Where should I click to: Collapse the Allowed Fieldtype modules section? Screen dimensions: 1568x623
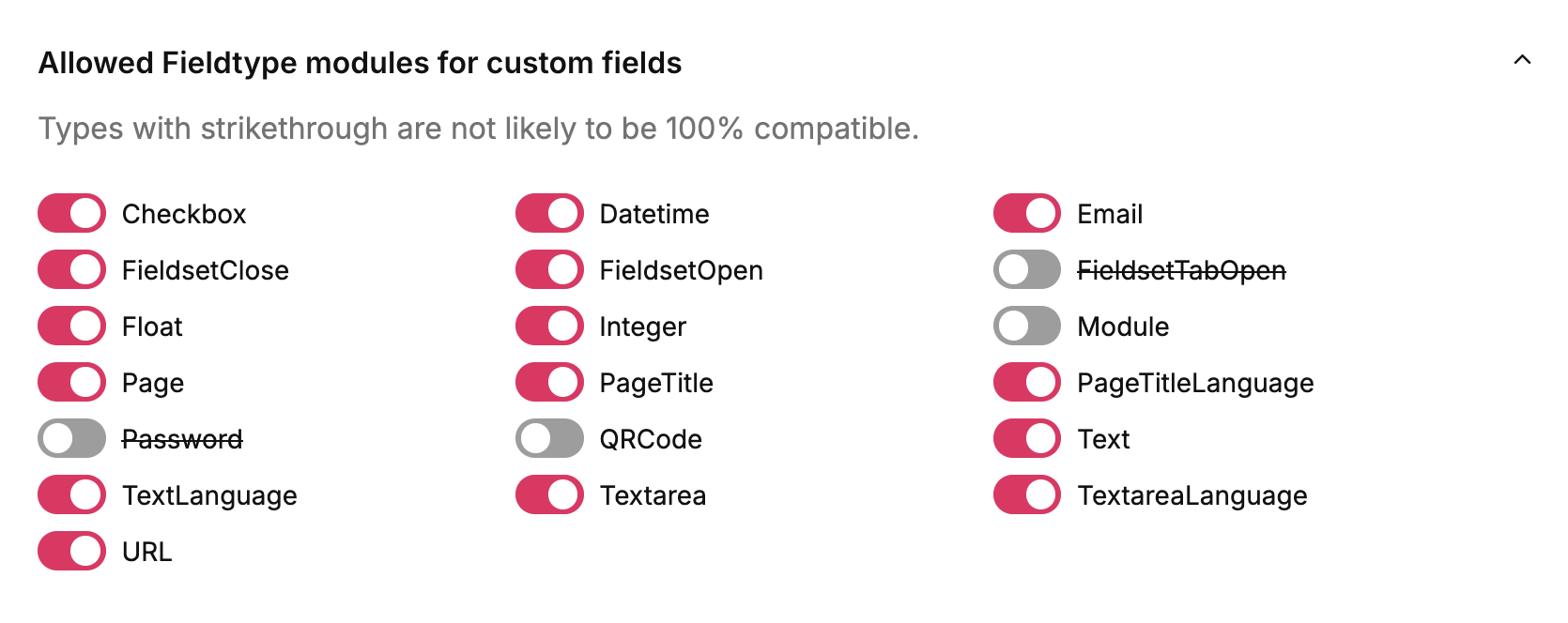pos(1522,60)
